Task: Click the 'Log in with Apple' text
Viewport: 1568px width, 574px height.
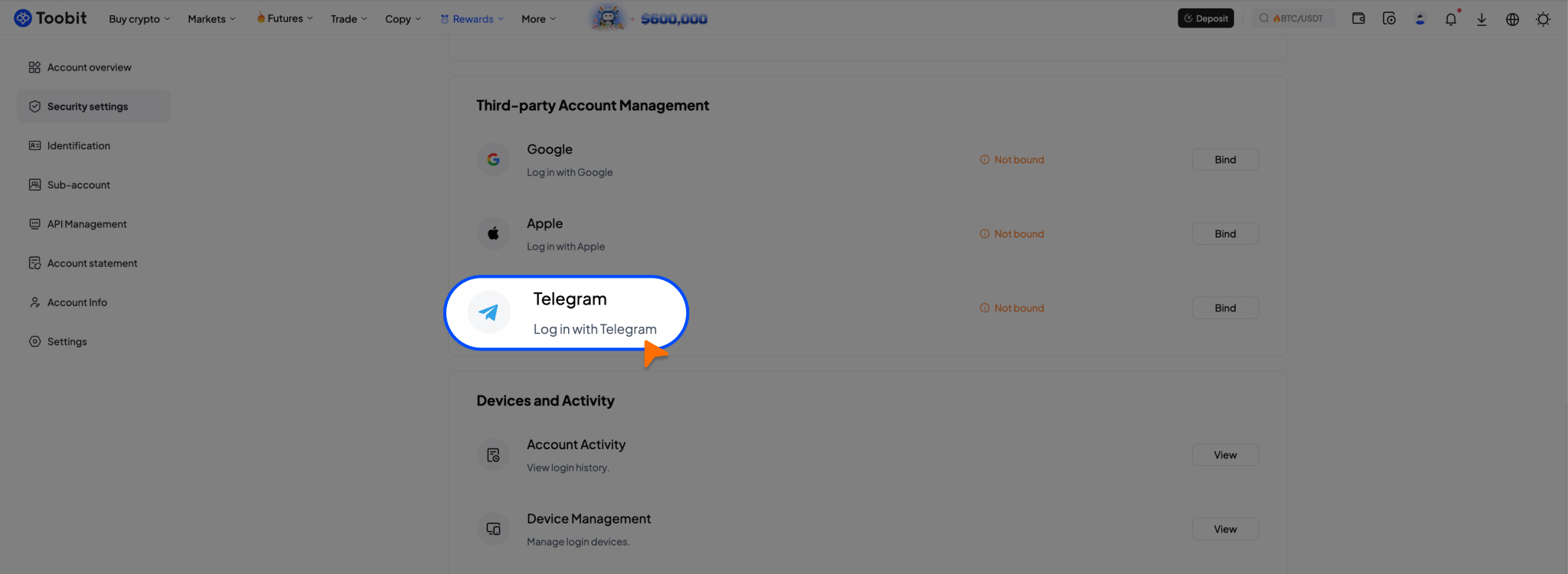Action: tap(566, 246)
